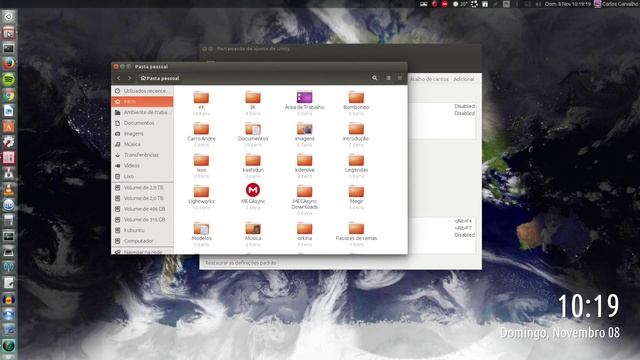Select the Imagens folder icon in file grid
This screenshot has height=360, width=640.
[x=304, y=129]
